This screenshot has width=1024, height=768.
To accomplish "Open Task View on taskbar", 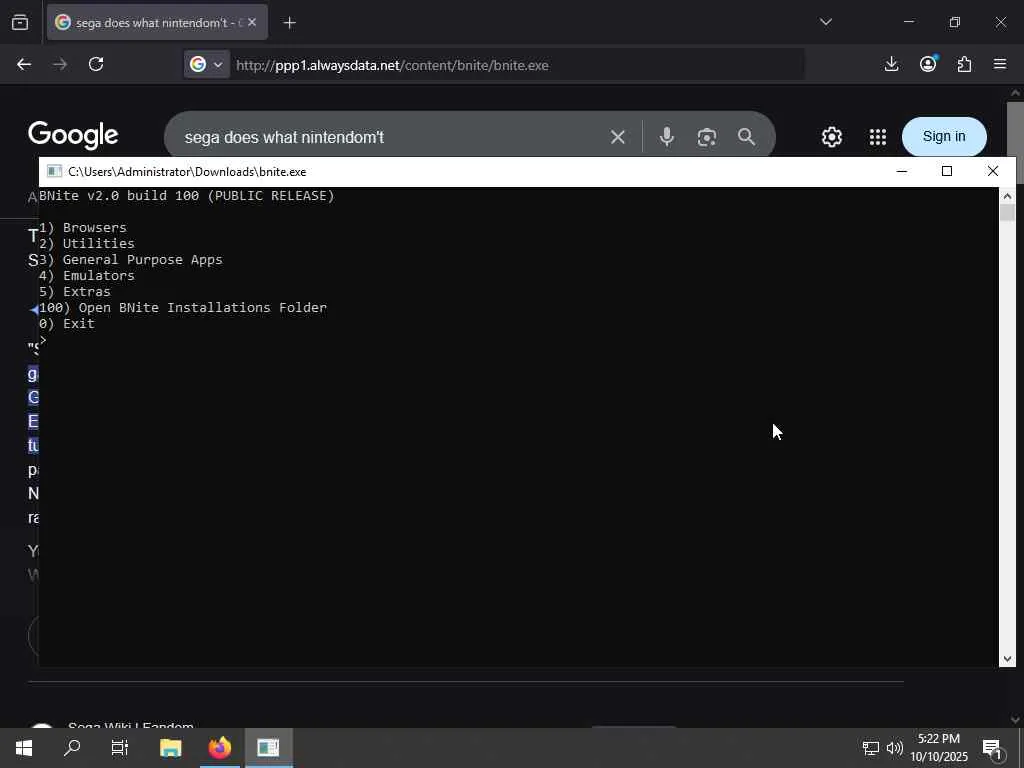I will (x=120, y=748).
